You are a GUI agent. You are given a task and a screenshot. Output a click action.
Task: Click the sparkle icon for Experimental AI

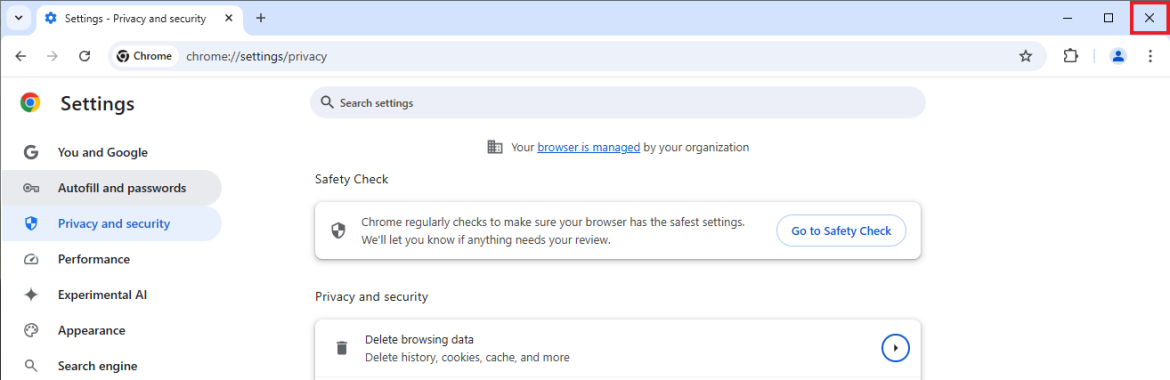coord(31,295)
